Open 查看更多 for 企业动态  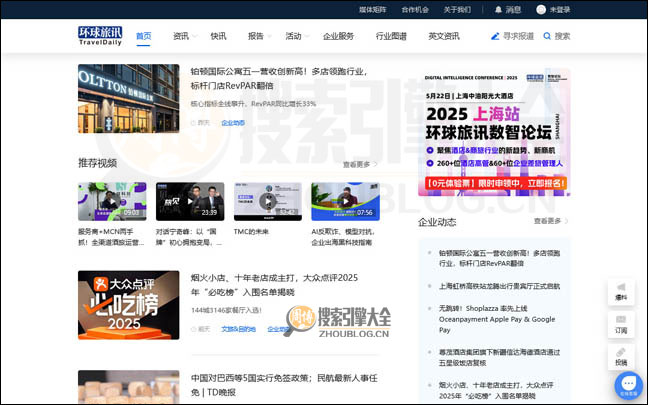click(x=551, y=221)
